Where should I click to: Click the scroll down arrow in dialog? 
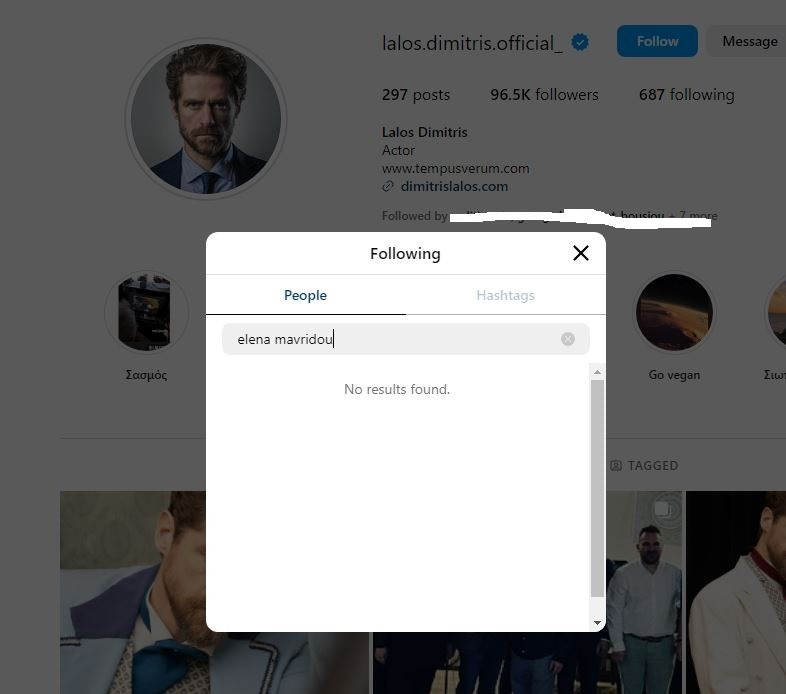tap(598, 623)
